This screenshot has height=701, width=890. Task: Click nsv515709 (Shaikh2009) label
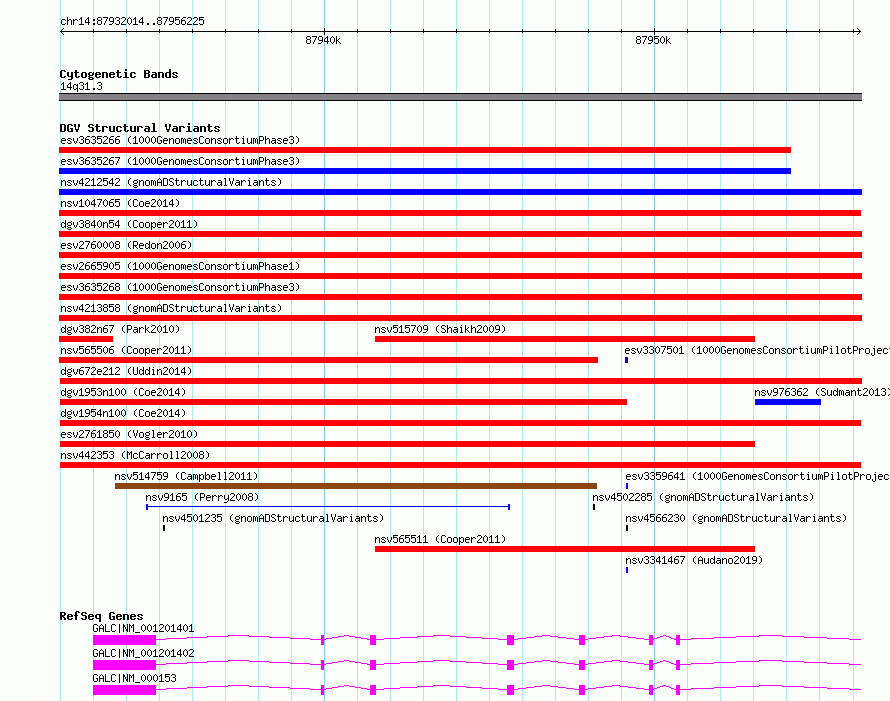440,329
